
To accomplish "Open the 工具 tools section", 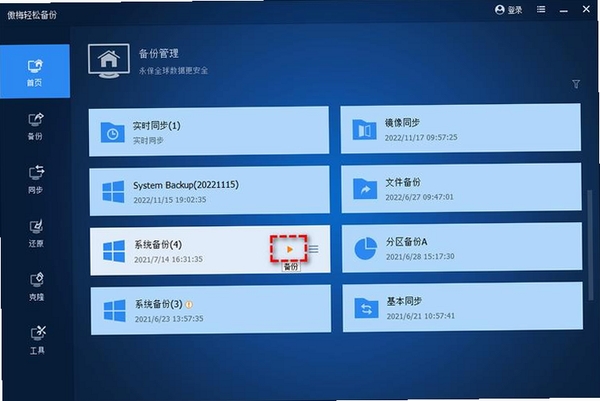I will (38, 340).
